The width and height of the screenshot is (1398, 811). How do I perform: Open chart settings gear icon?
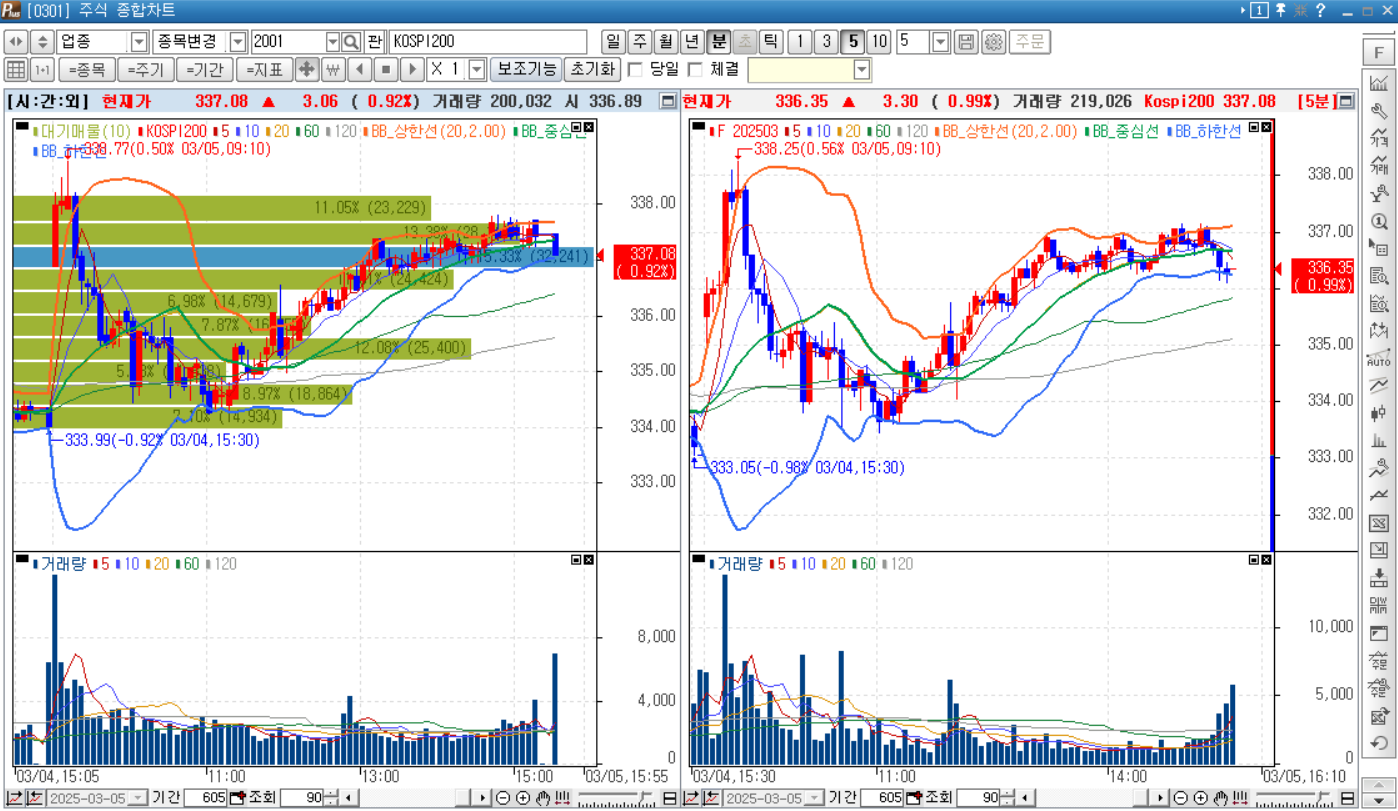993,42
